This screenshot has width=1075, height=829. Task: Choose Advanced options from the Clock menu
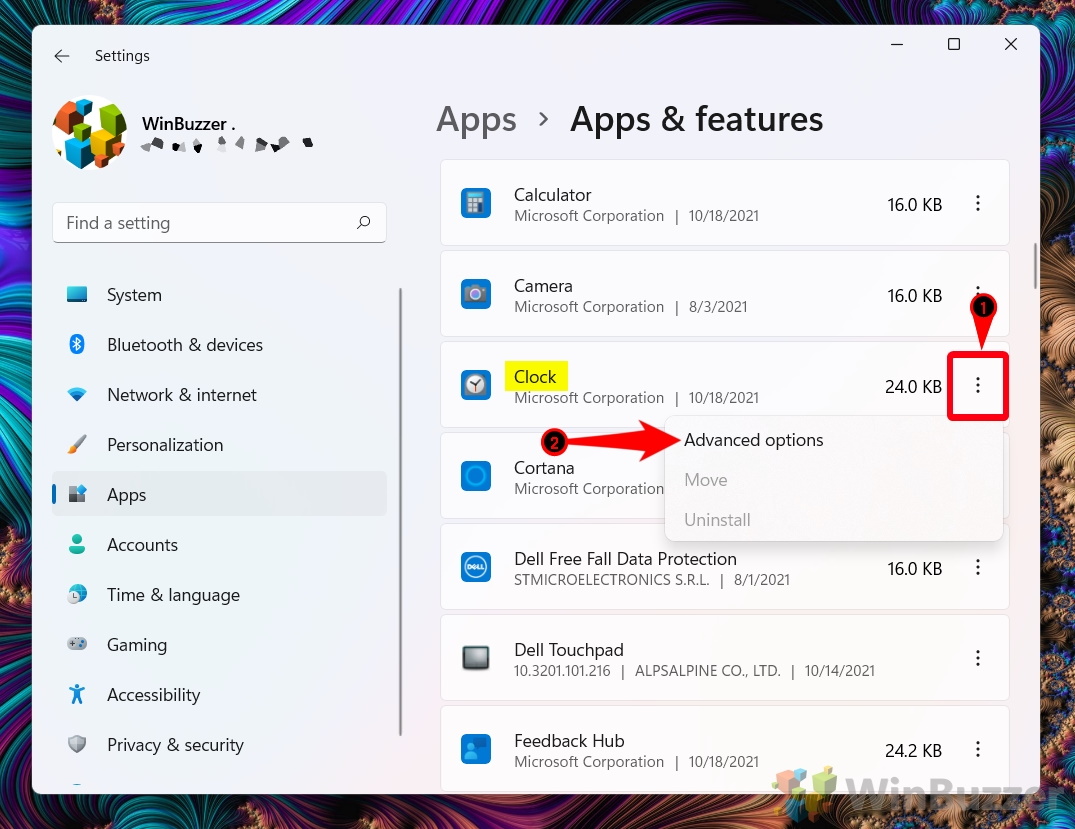coord(753,440)
